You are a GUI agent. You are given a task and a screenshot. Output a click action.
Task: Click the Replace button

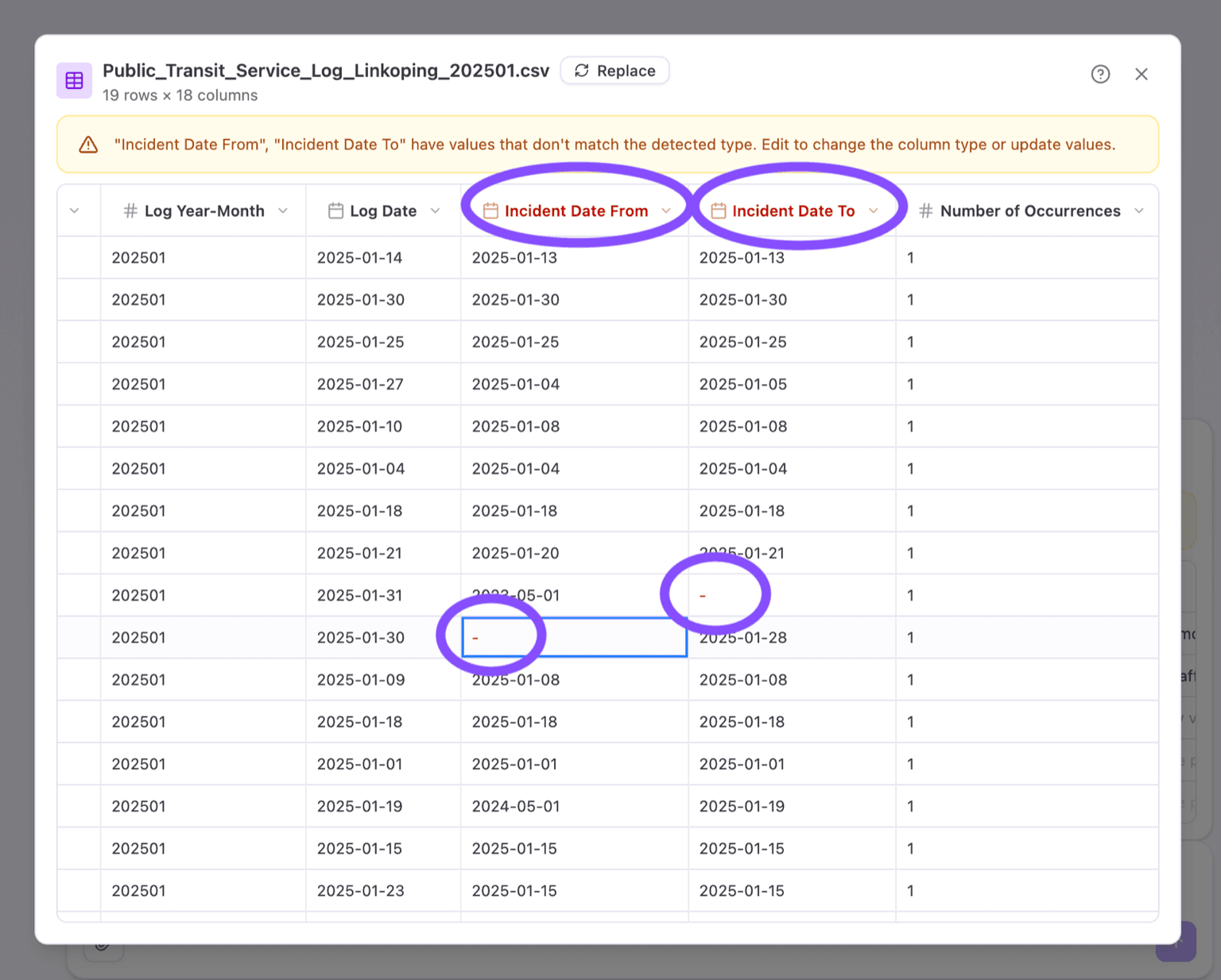point(614,71)
